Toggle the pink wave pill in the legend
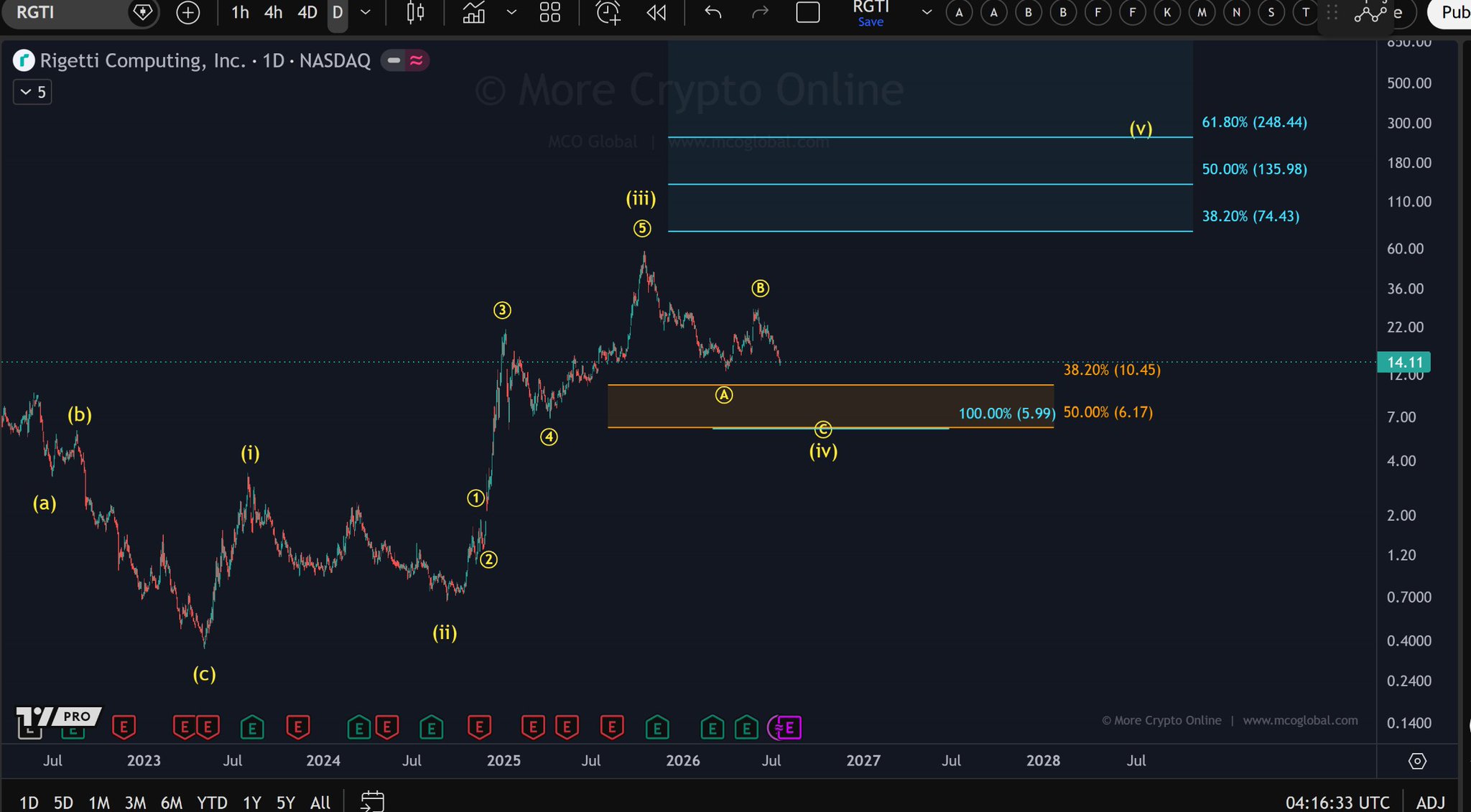 (x=417, y=61)
